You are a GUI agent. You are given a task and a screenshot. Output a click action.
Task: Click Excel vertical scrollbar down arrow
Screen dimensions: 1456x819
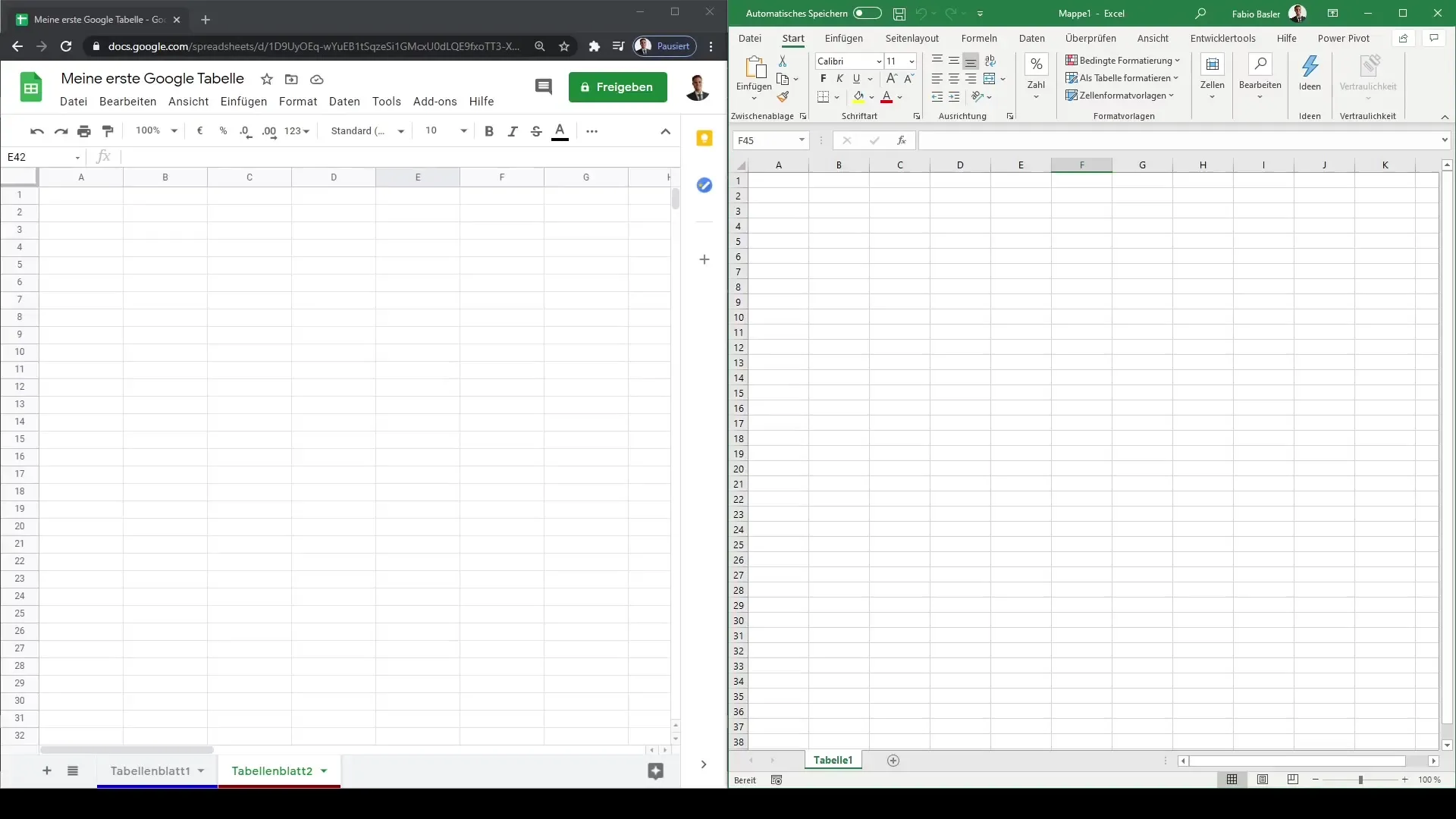(1447, 745)
